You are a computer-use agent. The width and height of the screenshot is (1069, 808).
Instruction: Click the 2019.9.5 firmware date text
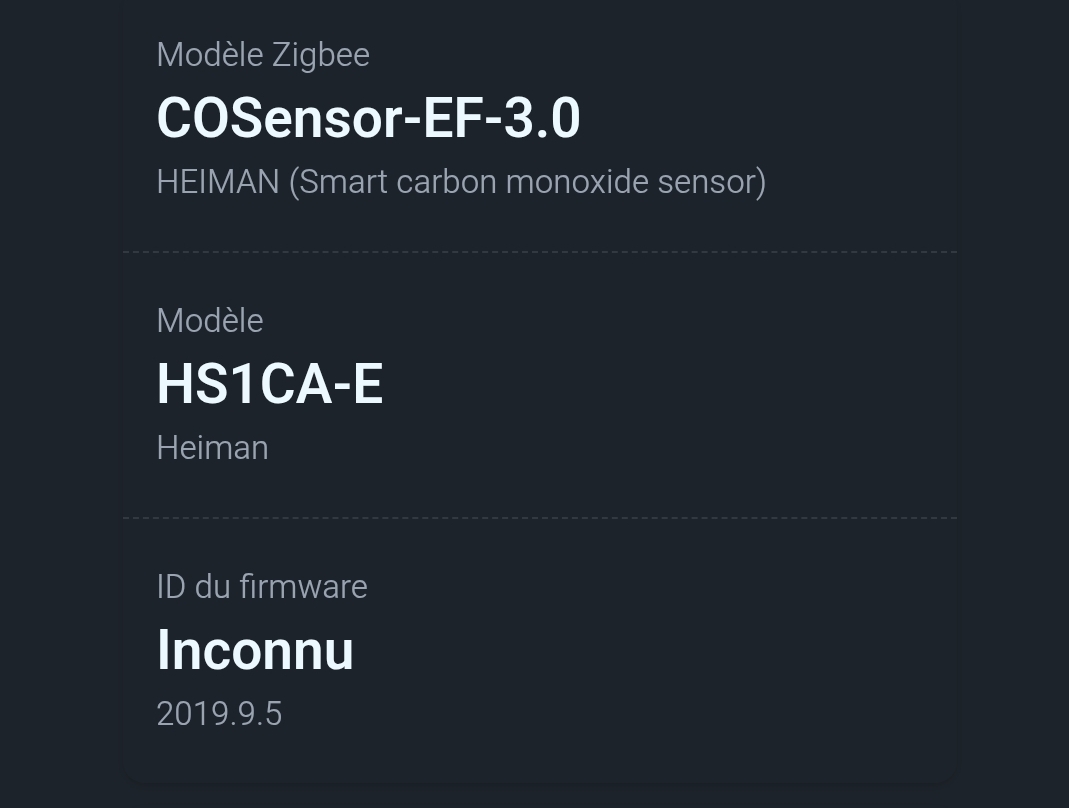click(x=219, y=714)
